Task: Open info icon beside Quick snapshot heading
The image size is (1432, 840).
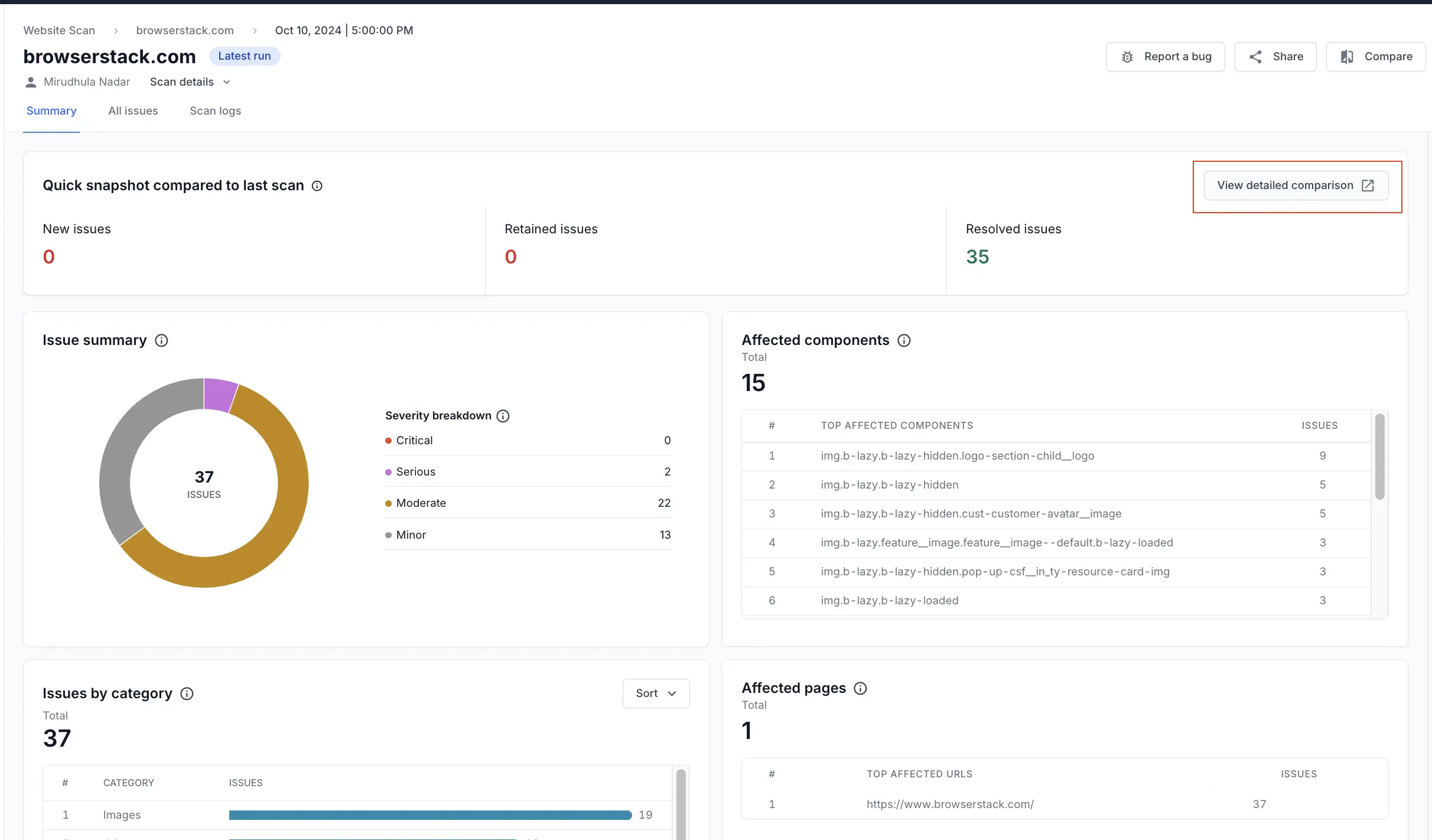Action: (x=317, y=186)
